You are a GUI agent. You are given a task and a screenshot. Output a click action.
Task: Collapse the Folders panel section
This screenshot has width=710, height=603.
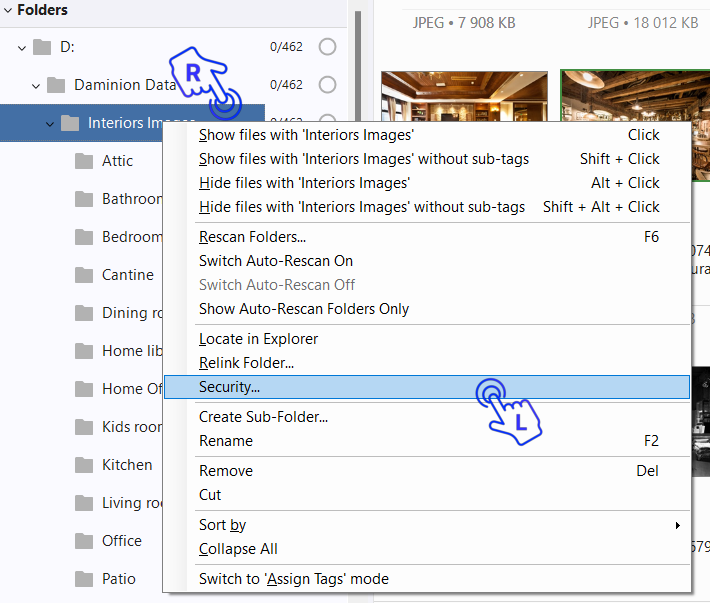point(8,10)
